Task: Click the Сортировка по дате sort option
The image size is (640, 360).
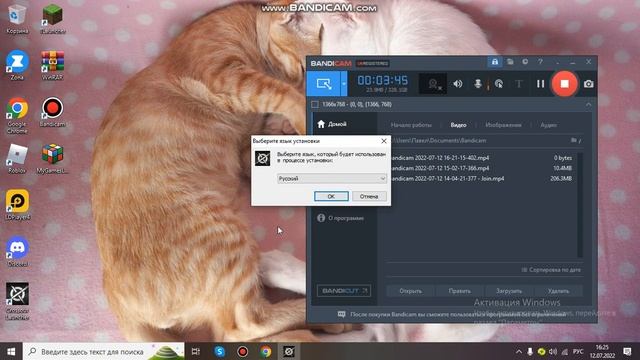Action: tap(551, 270)
